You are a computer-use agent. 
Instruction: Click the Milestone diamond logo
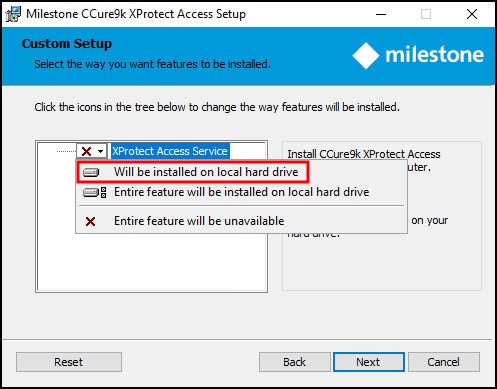[366, 55]
